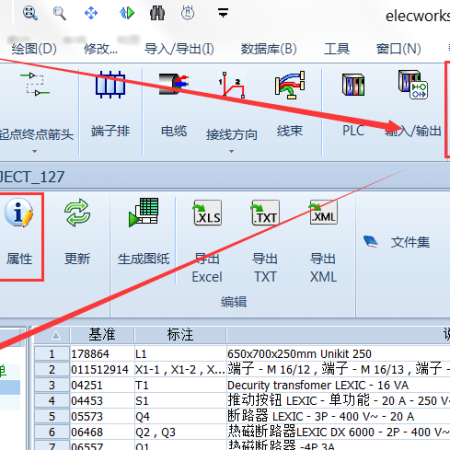Image resolution: width=450 pixels, height=450 pixels.
Task: Expand the 接线方向 dropdown arrow
Action: pyautogui.click(x=231, y=151)
